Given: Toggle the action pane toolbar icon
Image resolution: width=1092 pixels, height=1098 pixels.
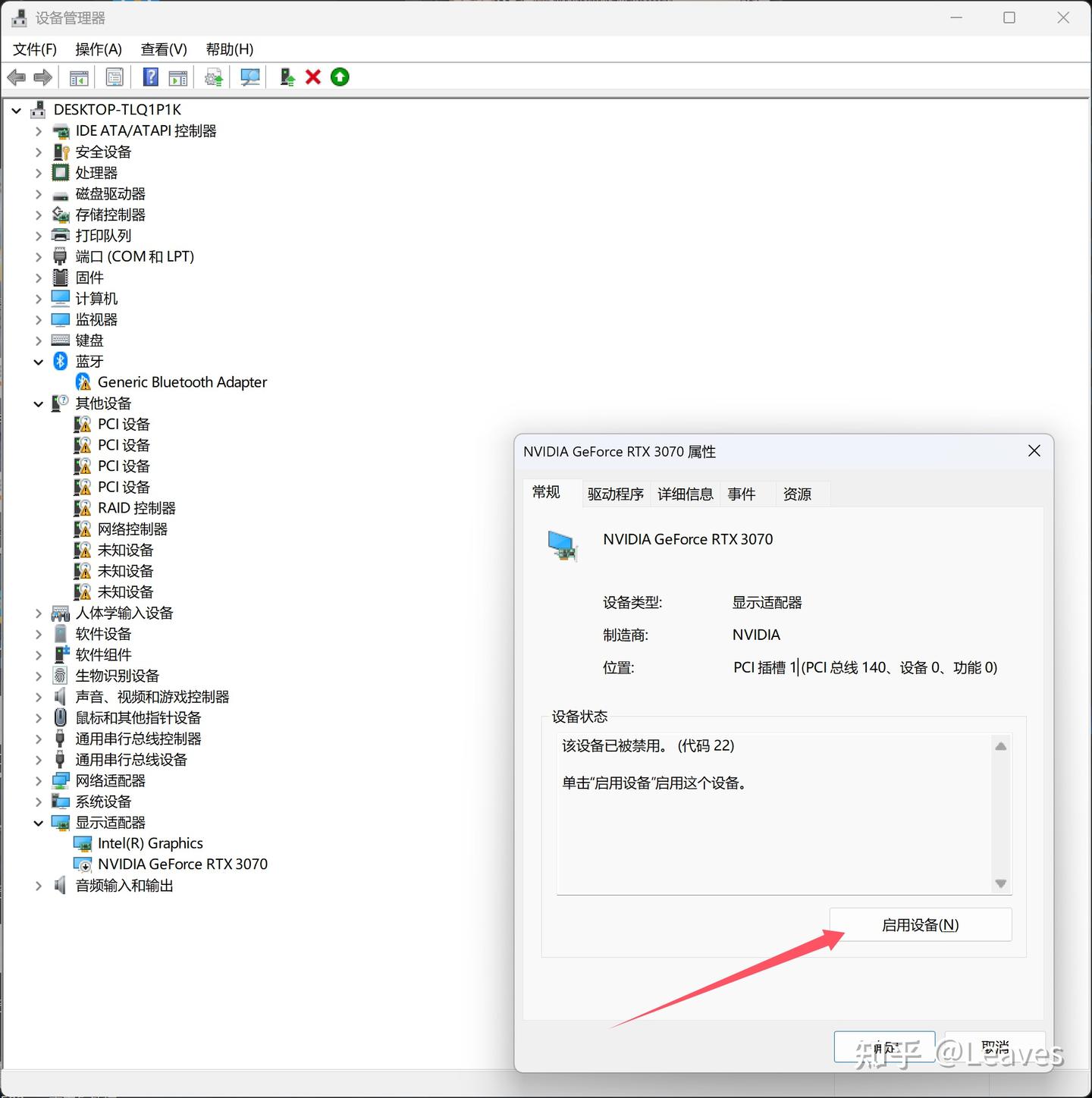Looking at the screenshot, I should [x=178, y=77].
